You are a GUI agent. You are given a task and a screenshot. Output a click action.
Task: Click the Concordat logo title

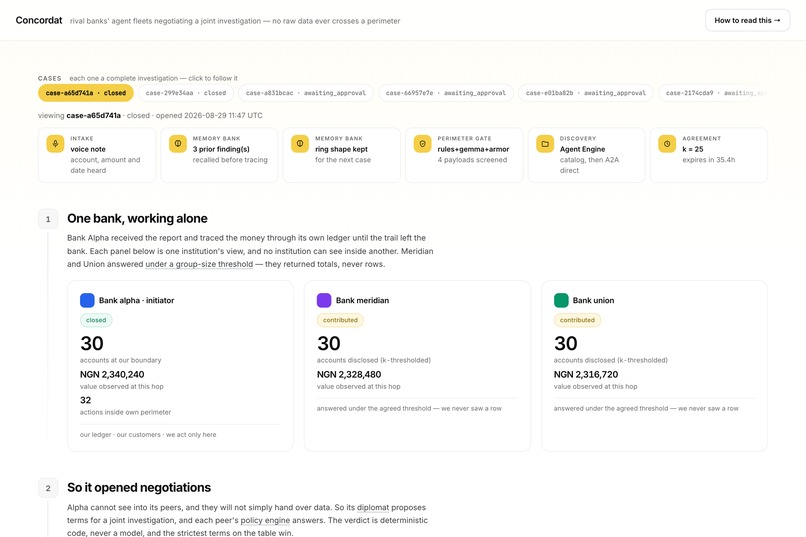click(39, 21)
